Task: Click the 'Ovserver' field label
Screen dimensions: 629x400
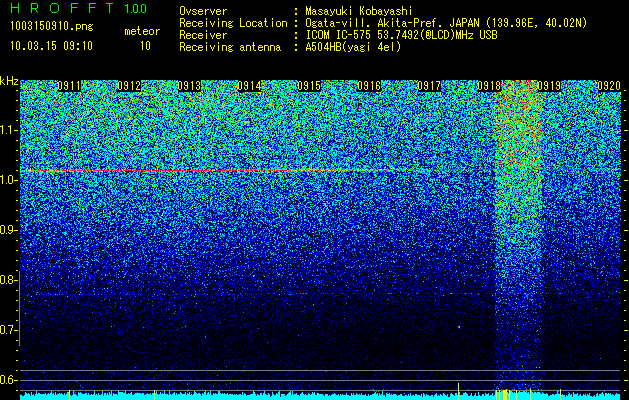Action: coord(203,11)
